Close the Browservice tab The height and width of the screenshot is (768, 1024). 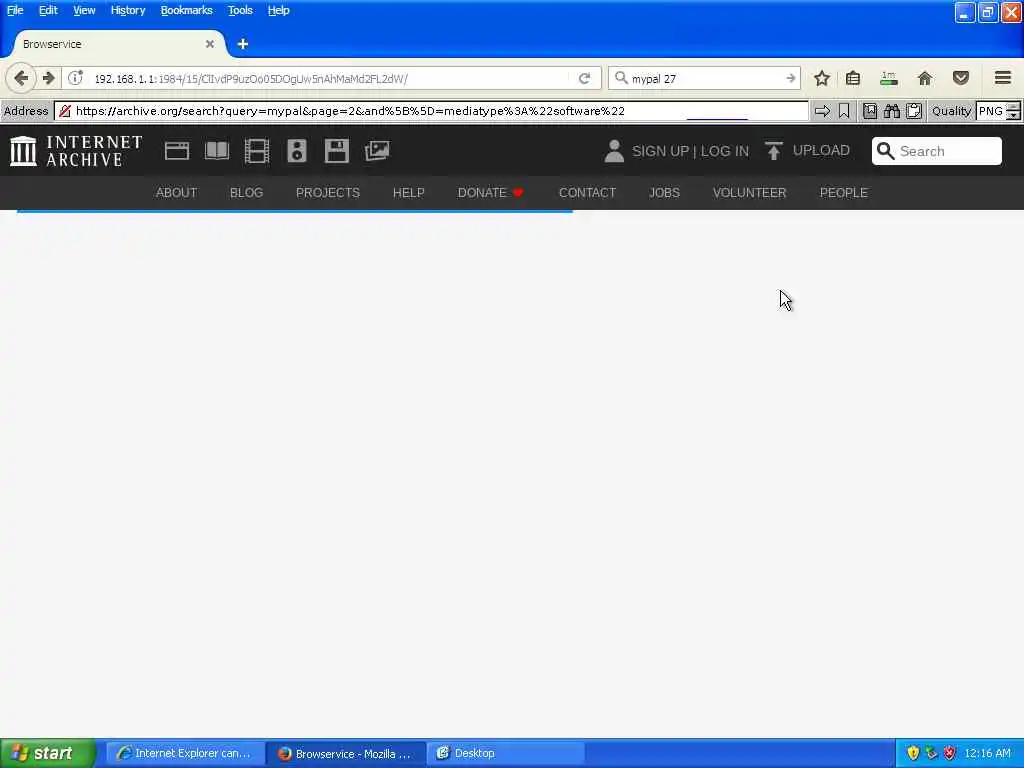coord(210,44)
